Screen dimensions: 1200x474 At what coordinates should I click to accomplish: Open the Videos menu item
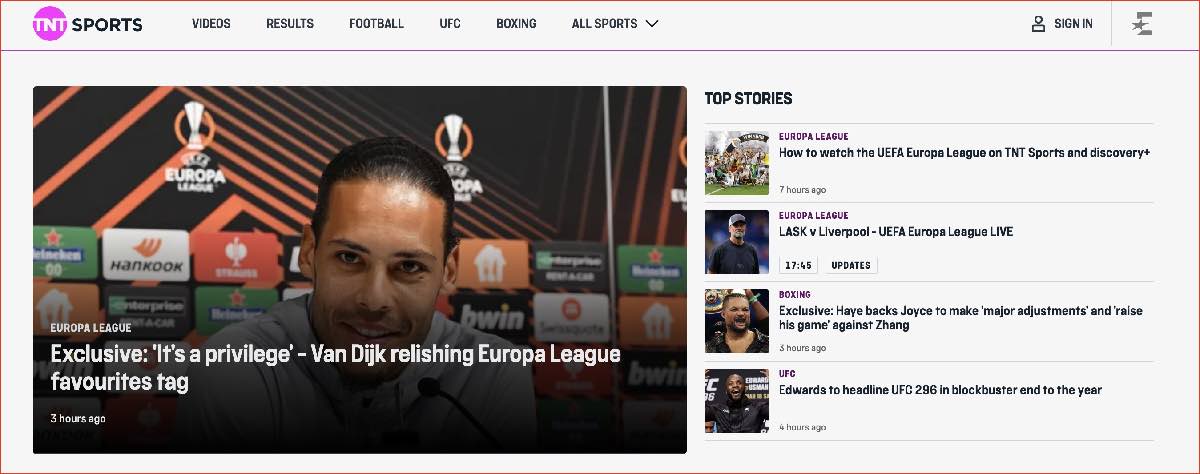[211, 23]
